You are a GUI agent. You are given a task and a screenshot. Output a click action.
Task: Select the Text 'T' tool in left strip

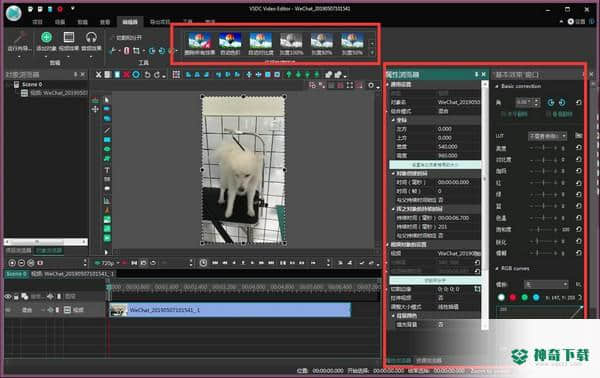point(107,170)
